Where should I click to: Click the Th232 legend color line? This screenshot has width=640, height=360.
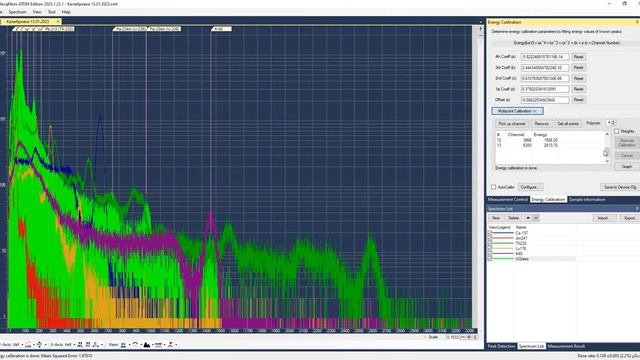pos(503,243)
